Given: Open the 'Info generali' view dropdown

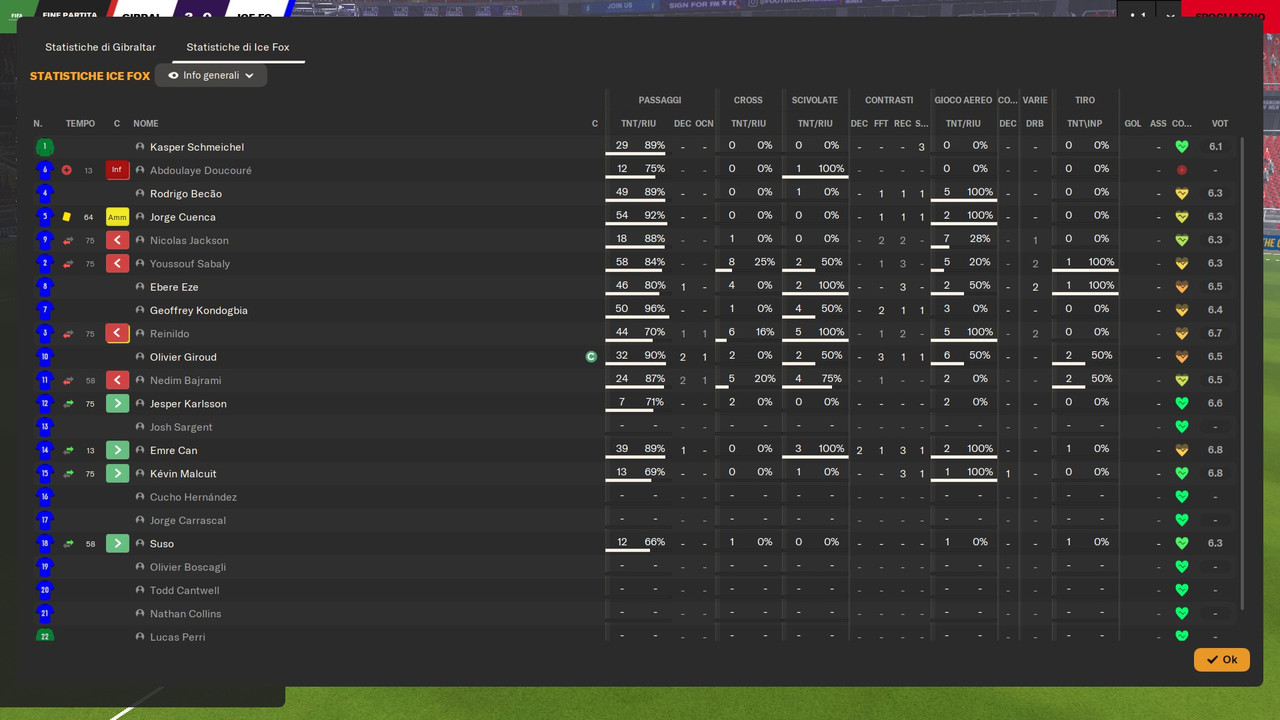Looking at the screenshot, I should (x=211, y=75).
